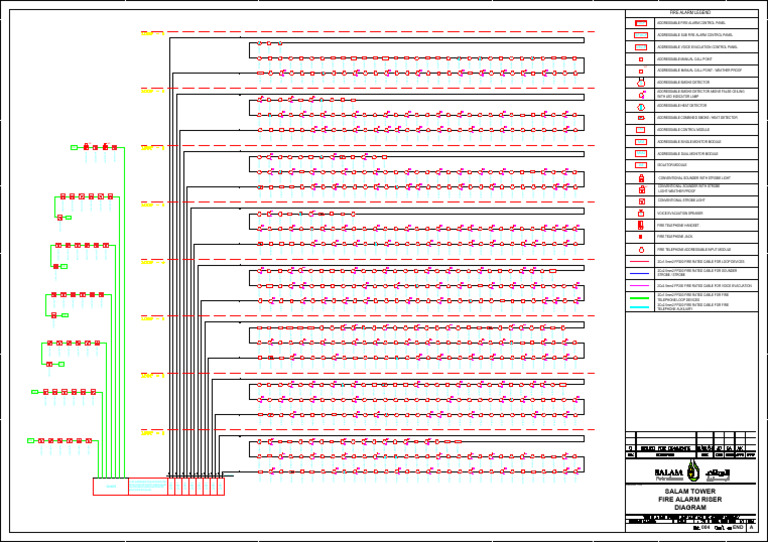Select the sub fire alarm control panel symbol
This screenshot has width=768, height=542.
click(641, 35)
